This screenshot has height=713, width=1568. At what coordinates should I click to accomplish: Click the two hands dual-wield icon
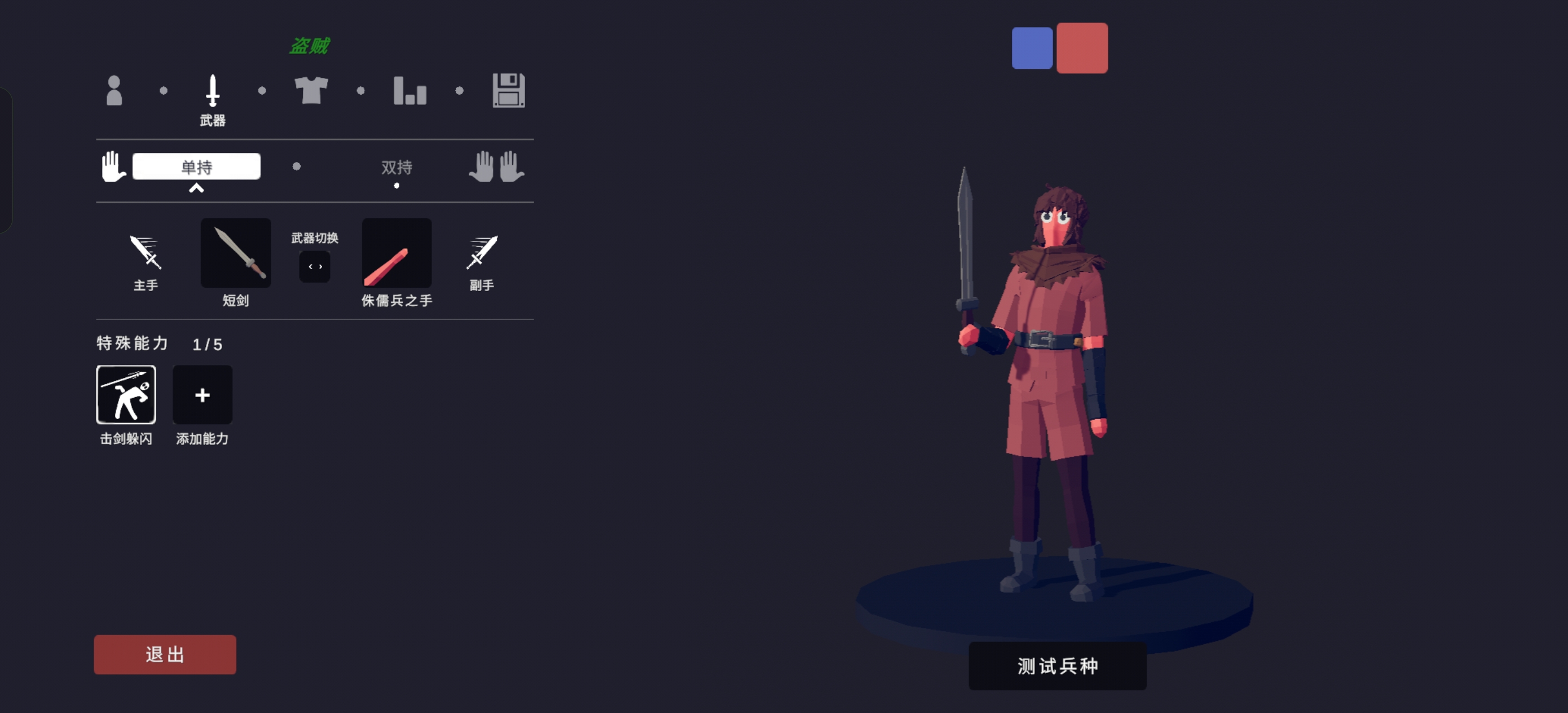pos(497,166)
